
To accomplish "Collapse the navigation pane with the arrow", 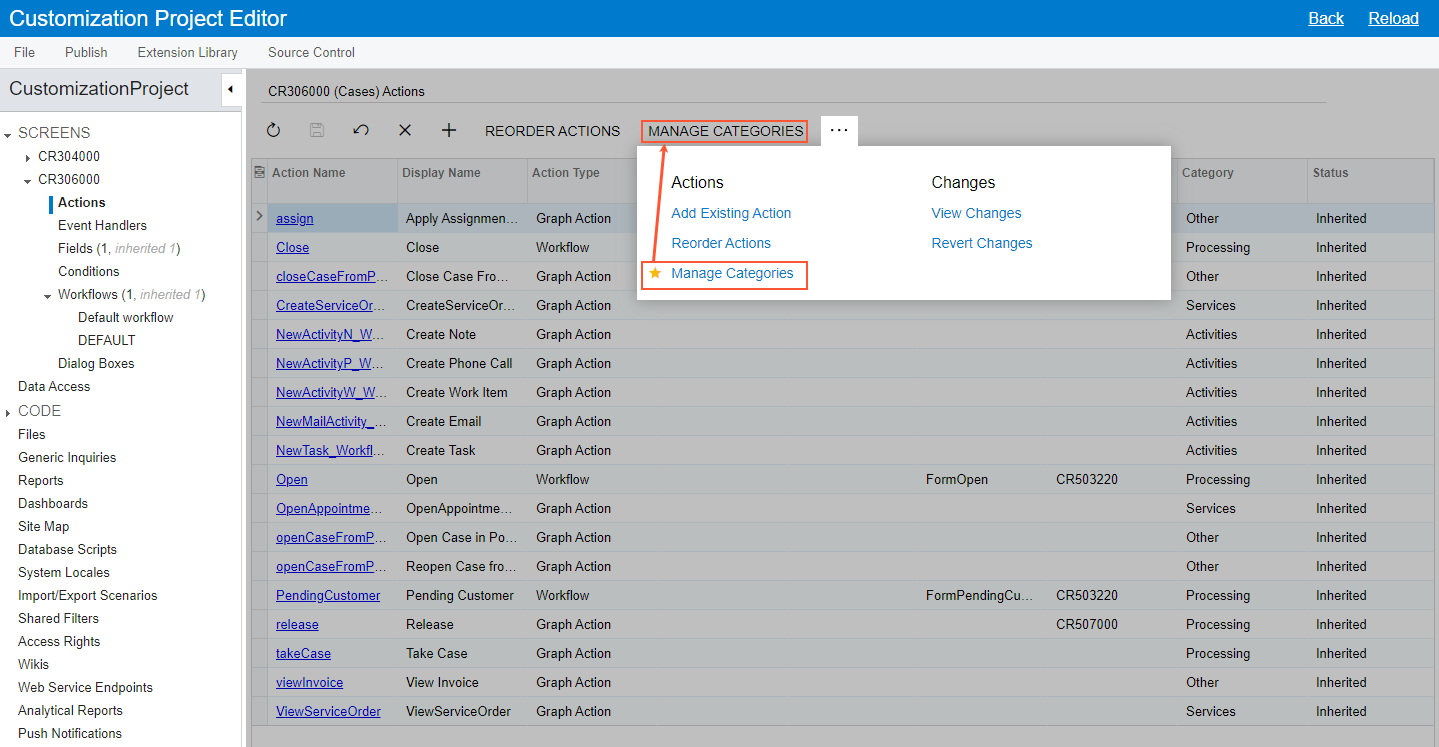I will [230, 90].
